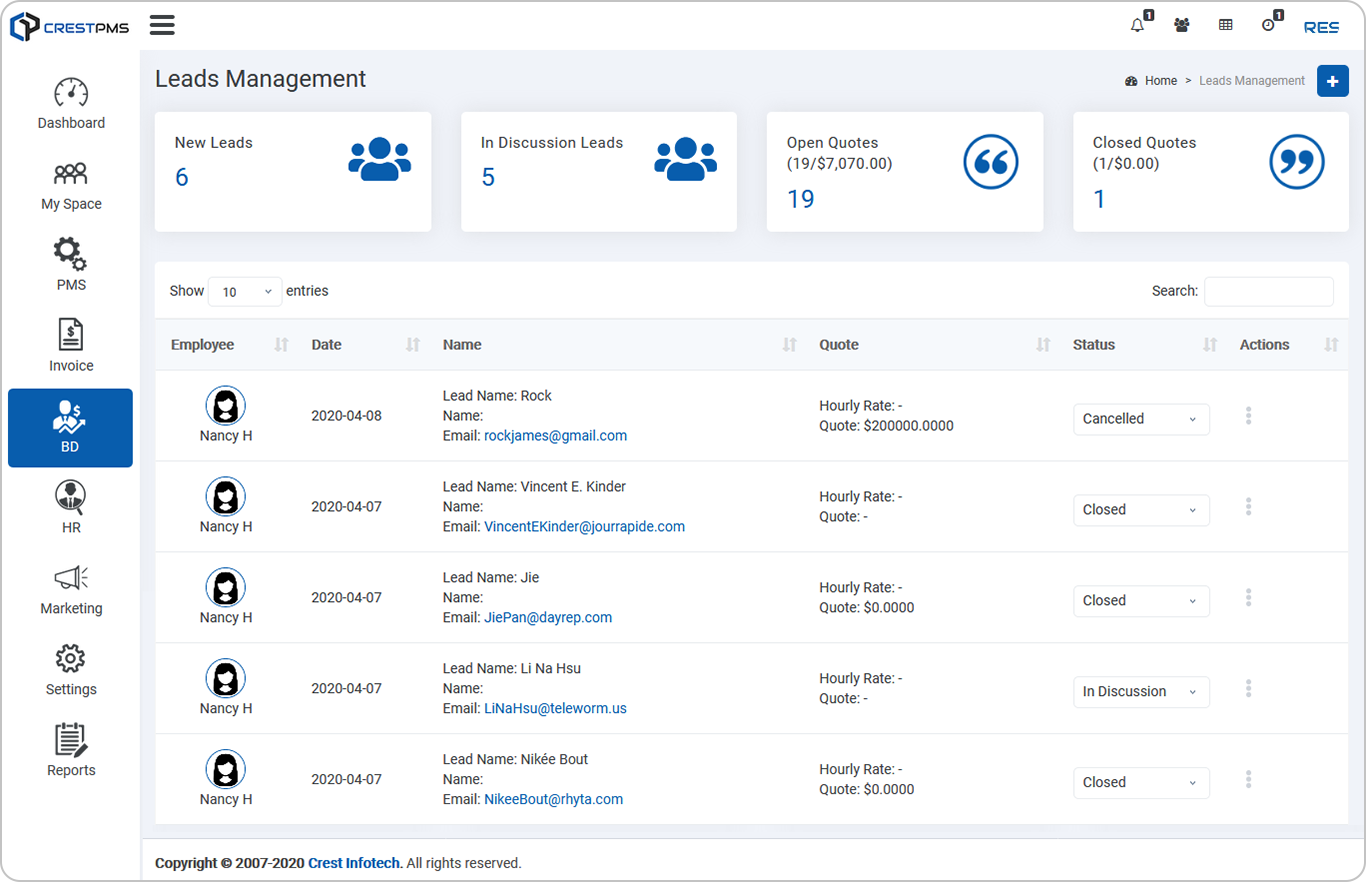
Task: Open actions menu for Rock lead
Action: (x=1248, y=416)
